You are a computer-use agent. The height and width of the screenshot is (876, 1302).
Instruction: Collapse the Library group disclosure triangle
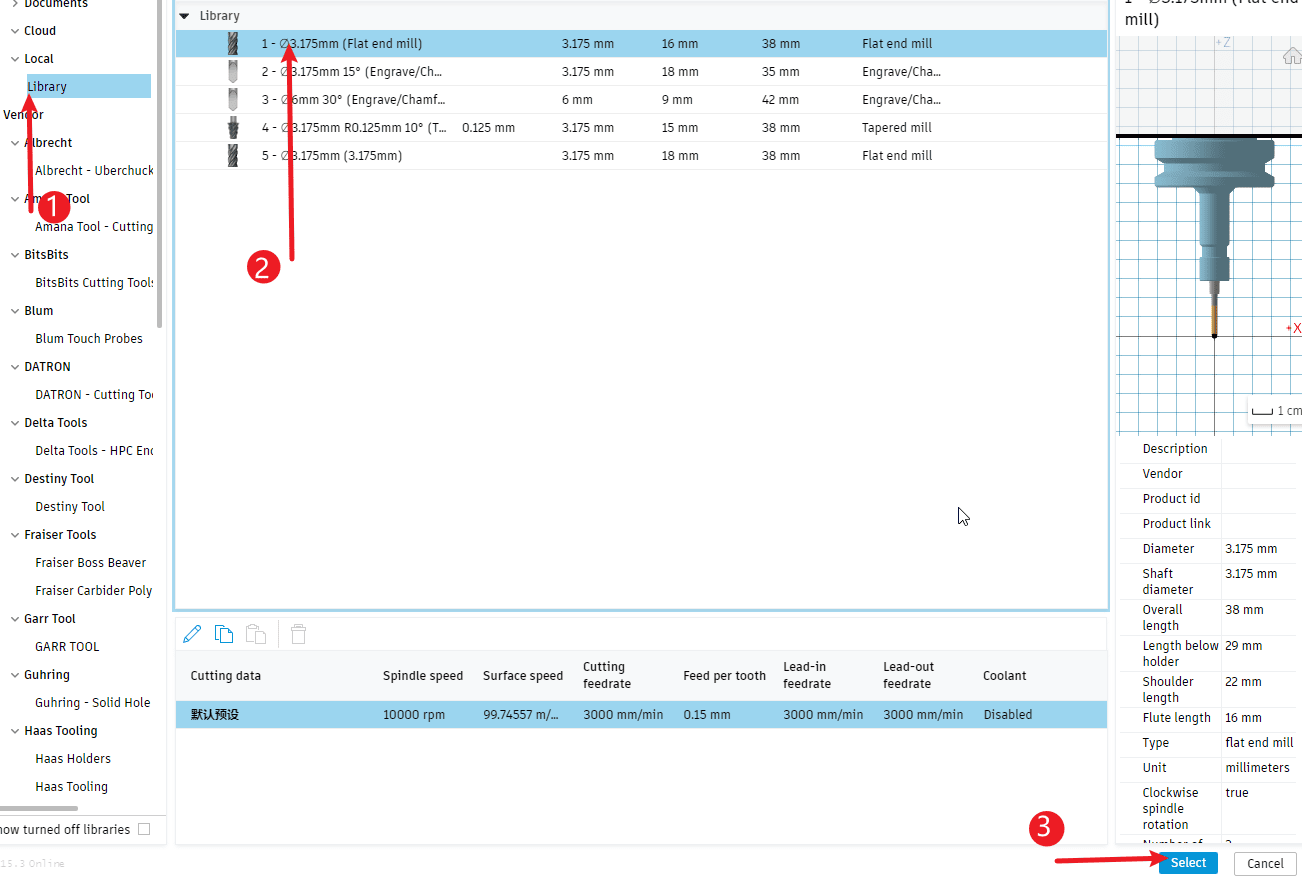[184, 16]
